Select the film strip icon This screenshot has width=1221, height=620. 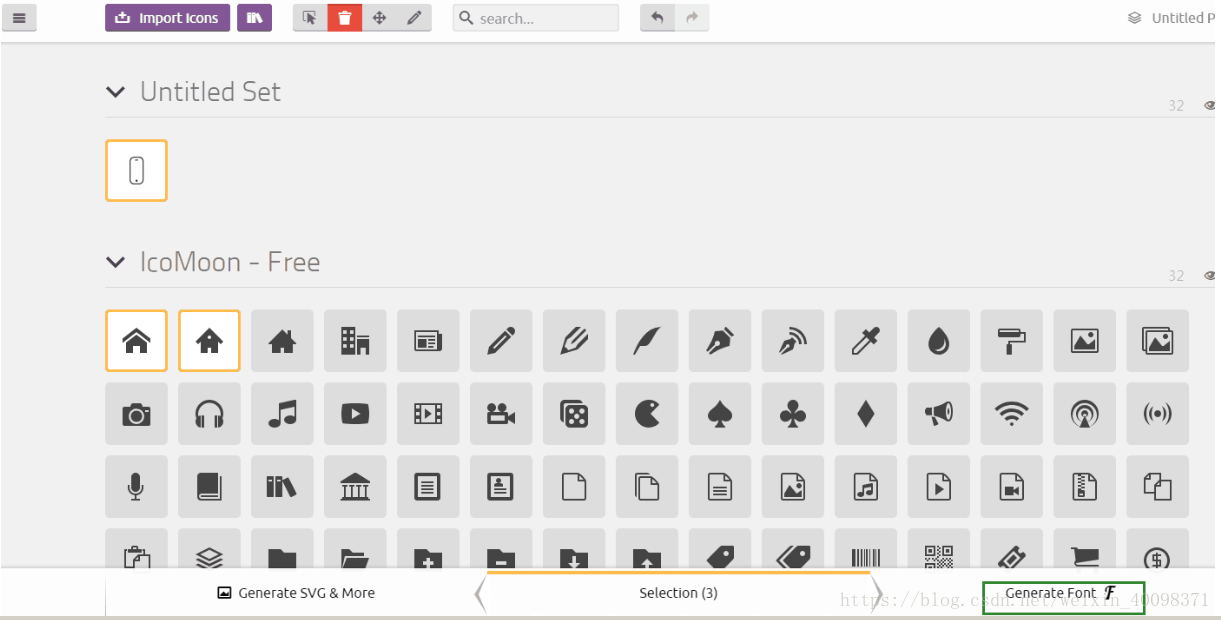click(428, 414)
